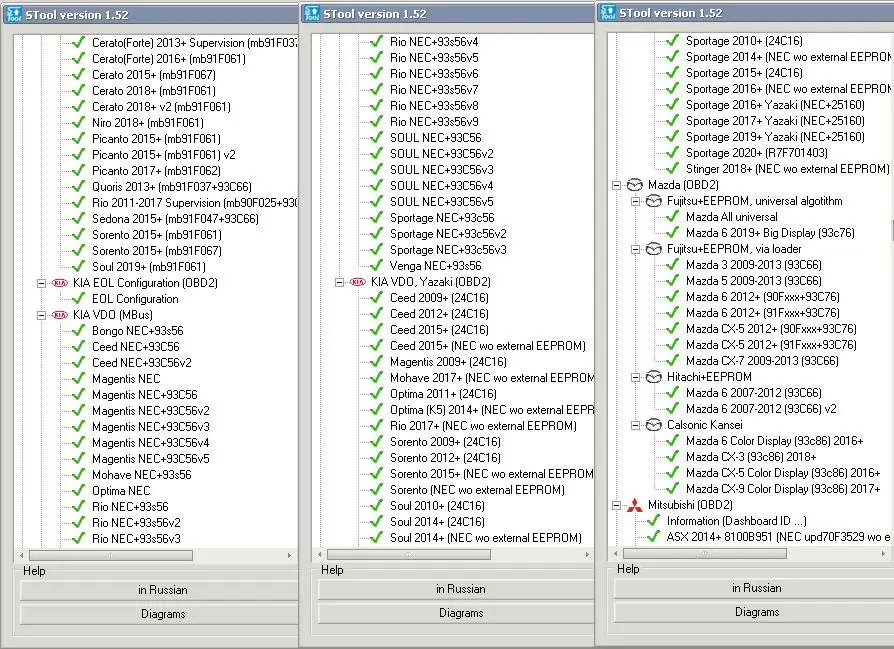This screenshot has width=894, height=649.
Task: Select Sorento 2012+ (24C16)
Action: 445,457
